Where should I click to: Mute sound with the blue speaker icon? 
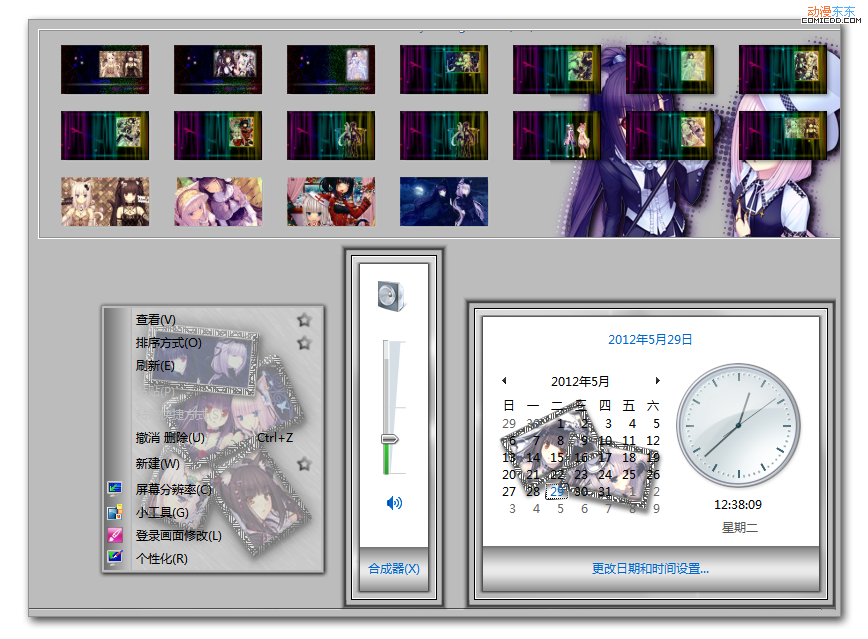coord(394,503)
